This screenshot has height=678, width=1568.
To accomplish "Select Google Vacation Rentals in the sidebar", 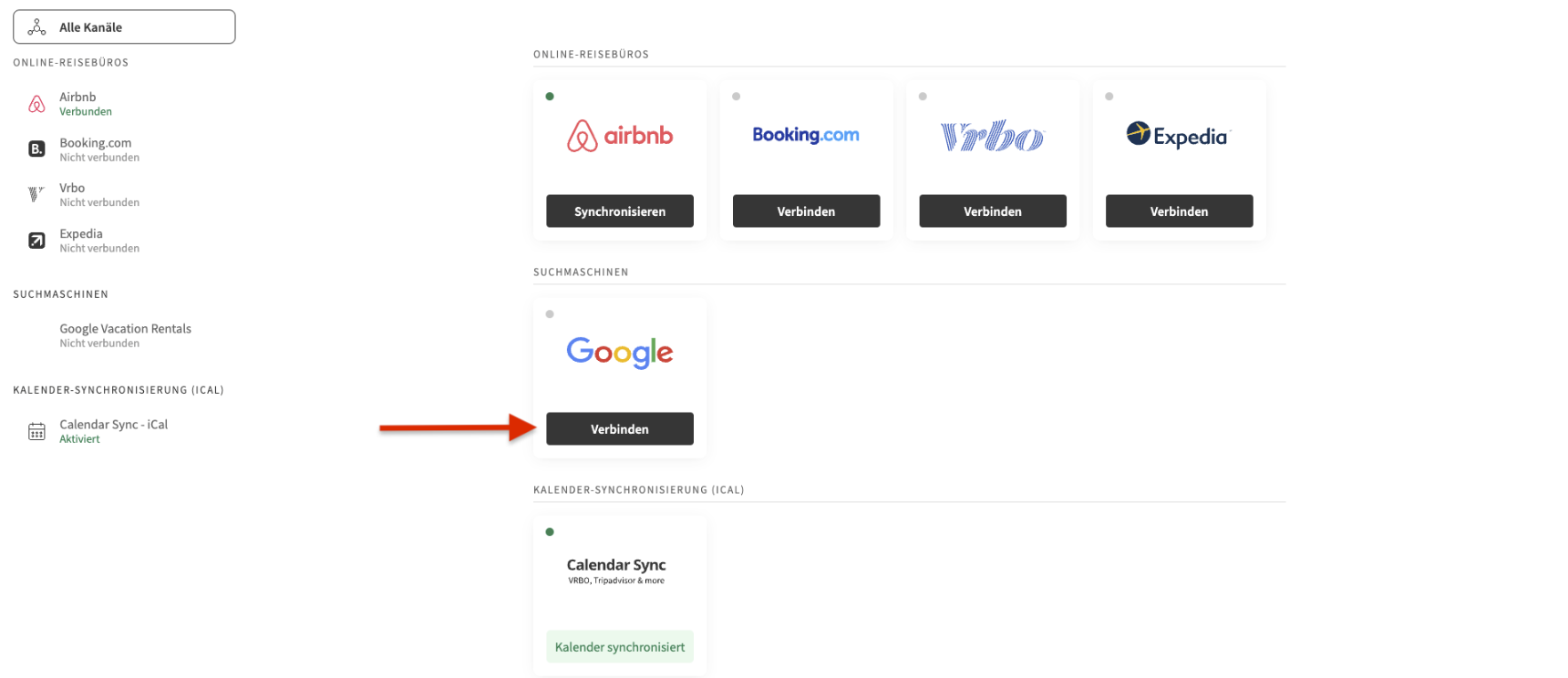I will pos(125,334).
